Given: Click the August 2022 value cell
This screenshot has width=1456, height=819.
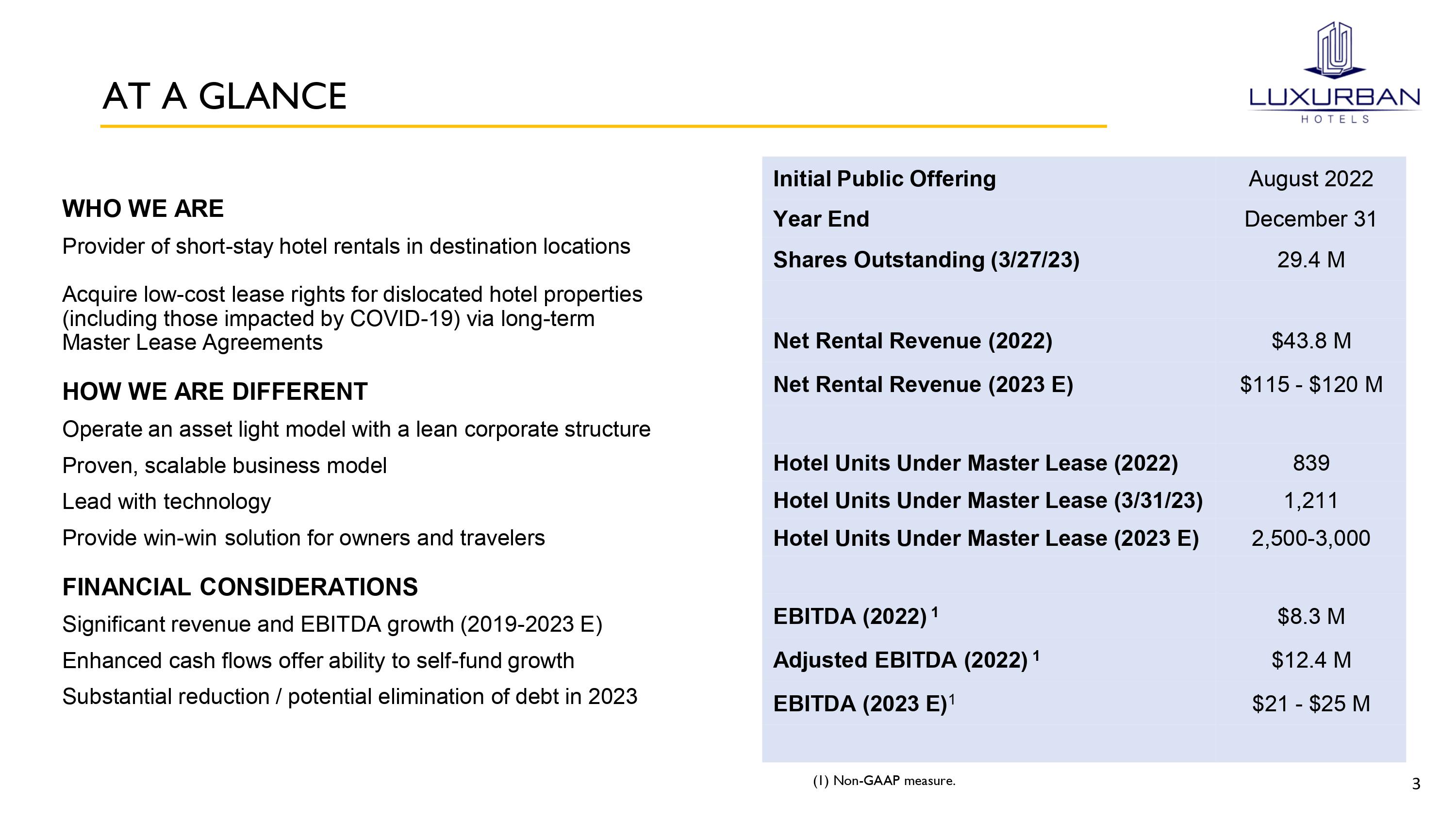Looking at the screenshot, I should pyautogui.click(x=1311, y=179).
